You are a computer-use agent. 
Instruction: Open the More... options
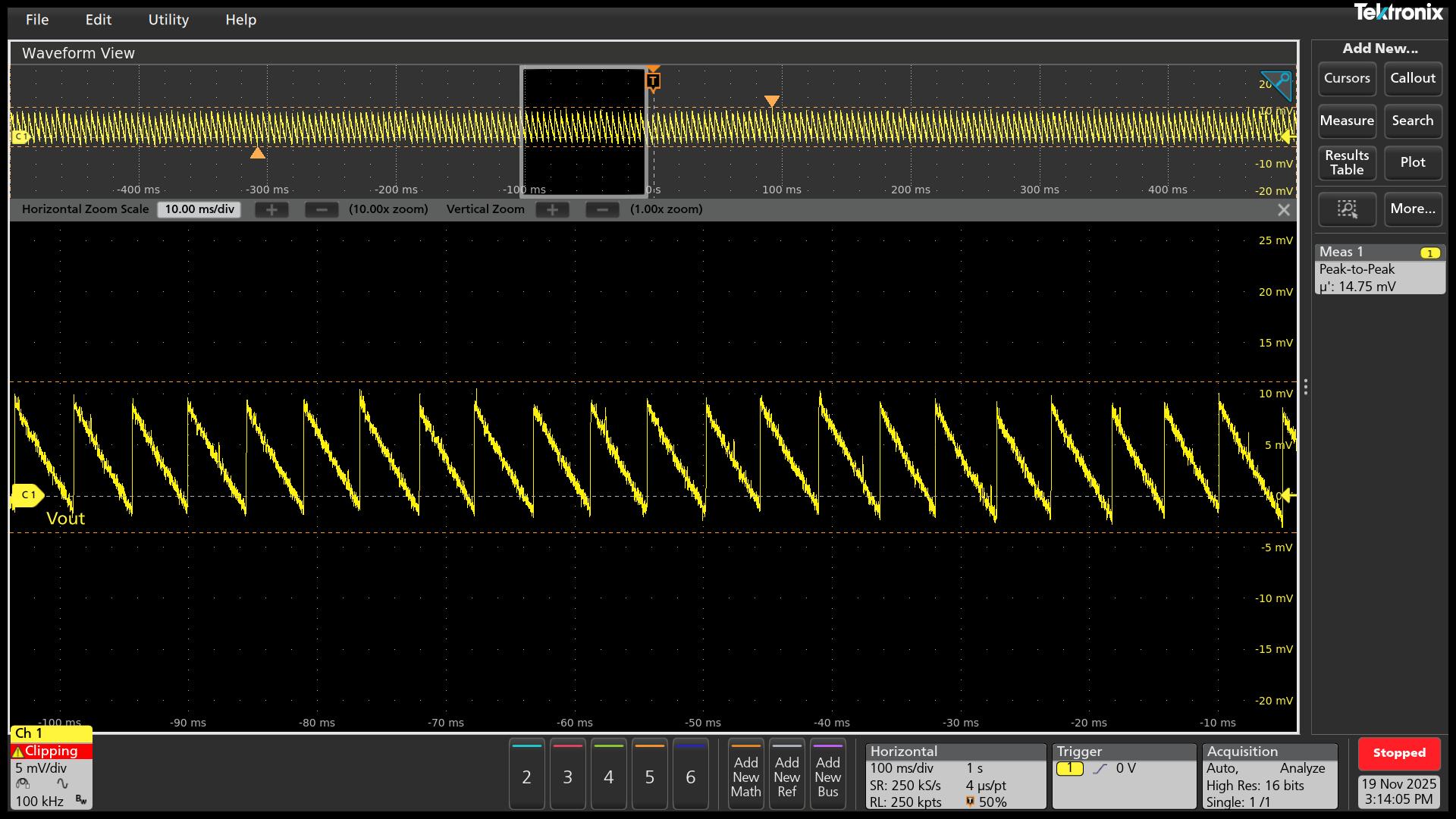click(x=1412, y=209)
